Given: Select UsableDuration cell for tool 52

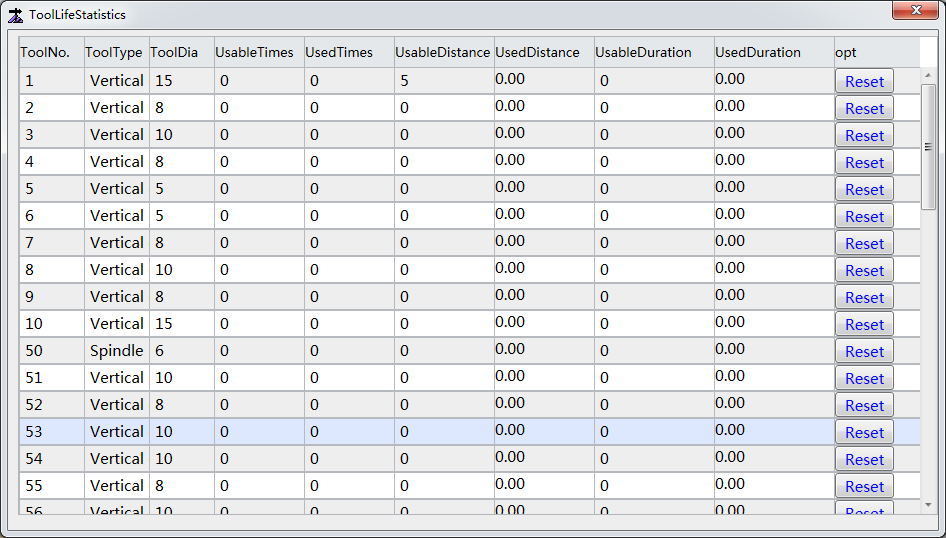Looking at the screenshot, I should [x=654, y=405].
